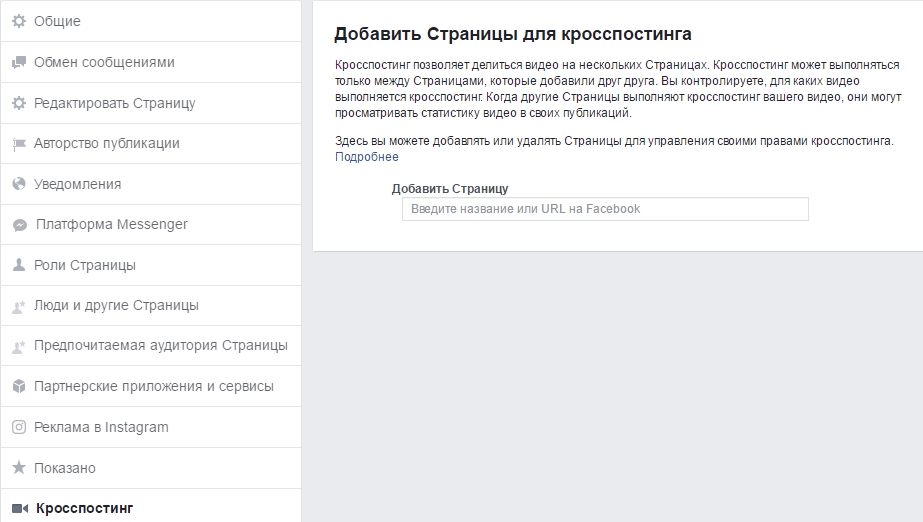Image resolution: width=923 pixels, height=522 pixels.
Task: Click the Messenger icon in the sidebar
Action: (x=19, y=225)
